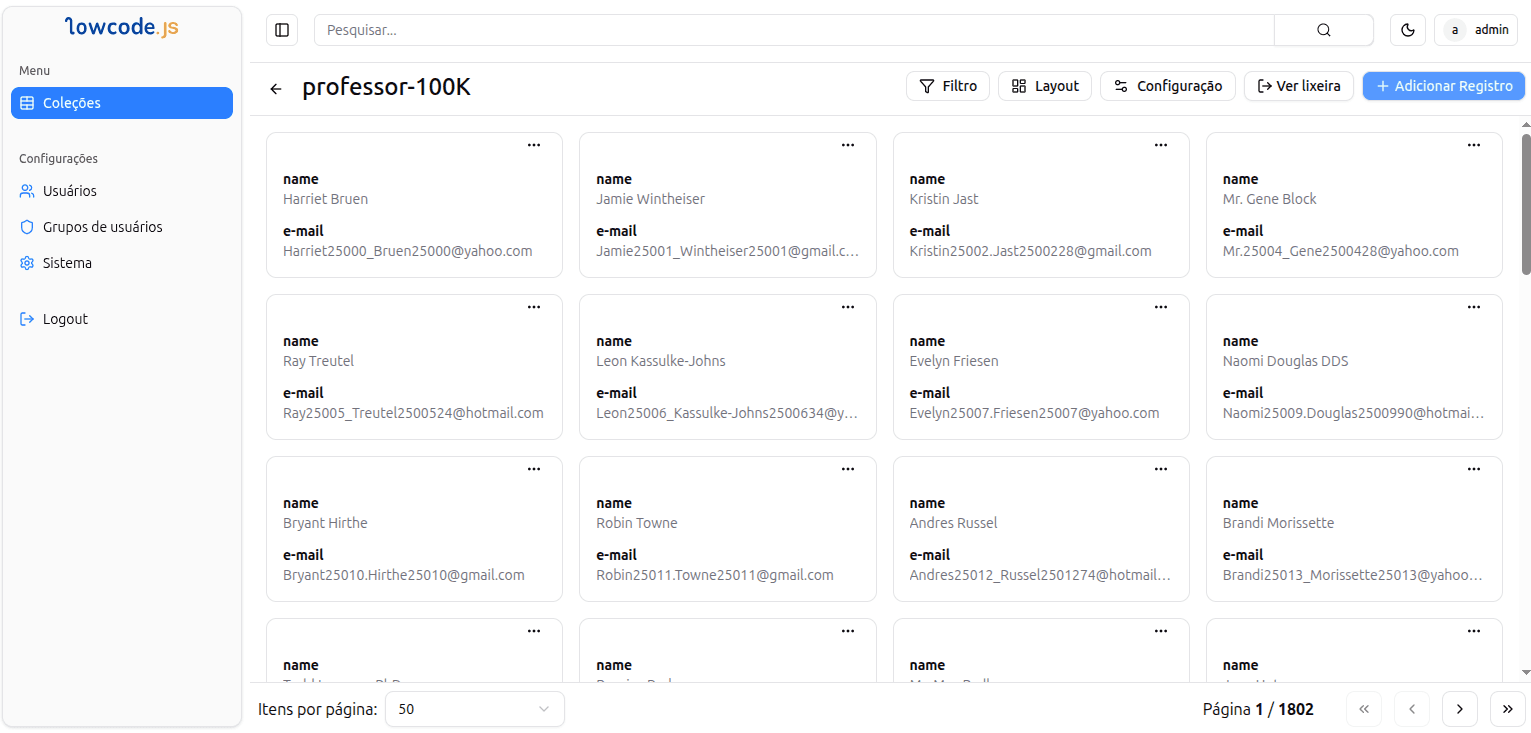This screenshot has width=1531, height=733.
Task: Open the 'Itens por página' dropdown
Action: (474, 708)
